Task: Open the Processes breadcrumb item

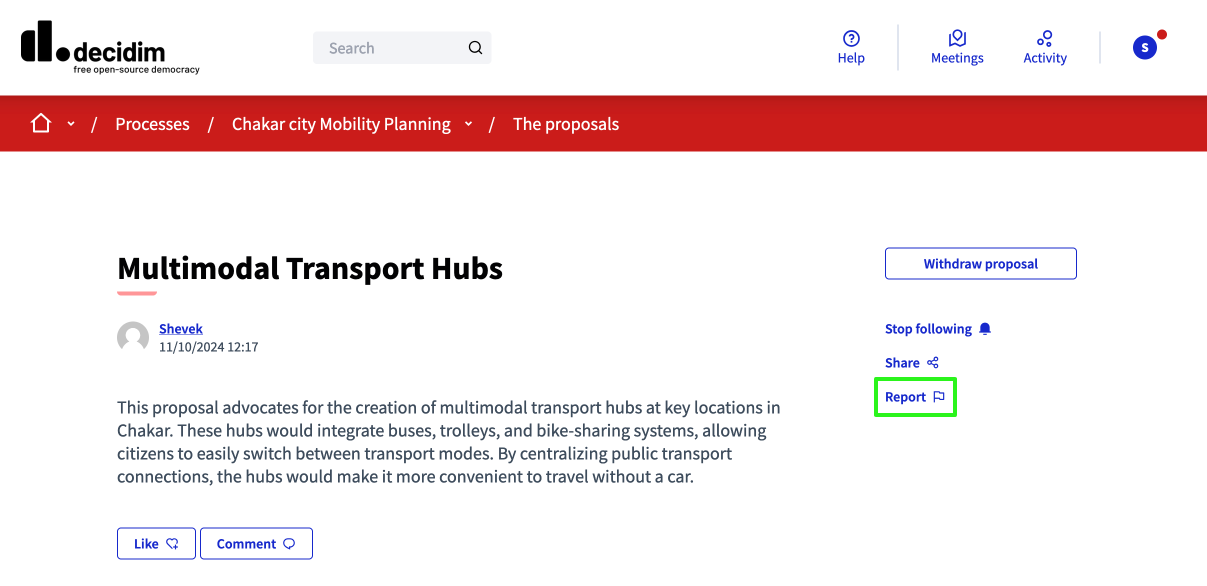Action: pyautogui.click(x=152, y=124)
